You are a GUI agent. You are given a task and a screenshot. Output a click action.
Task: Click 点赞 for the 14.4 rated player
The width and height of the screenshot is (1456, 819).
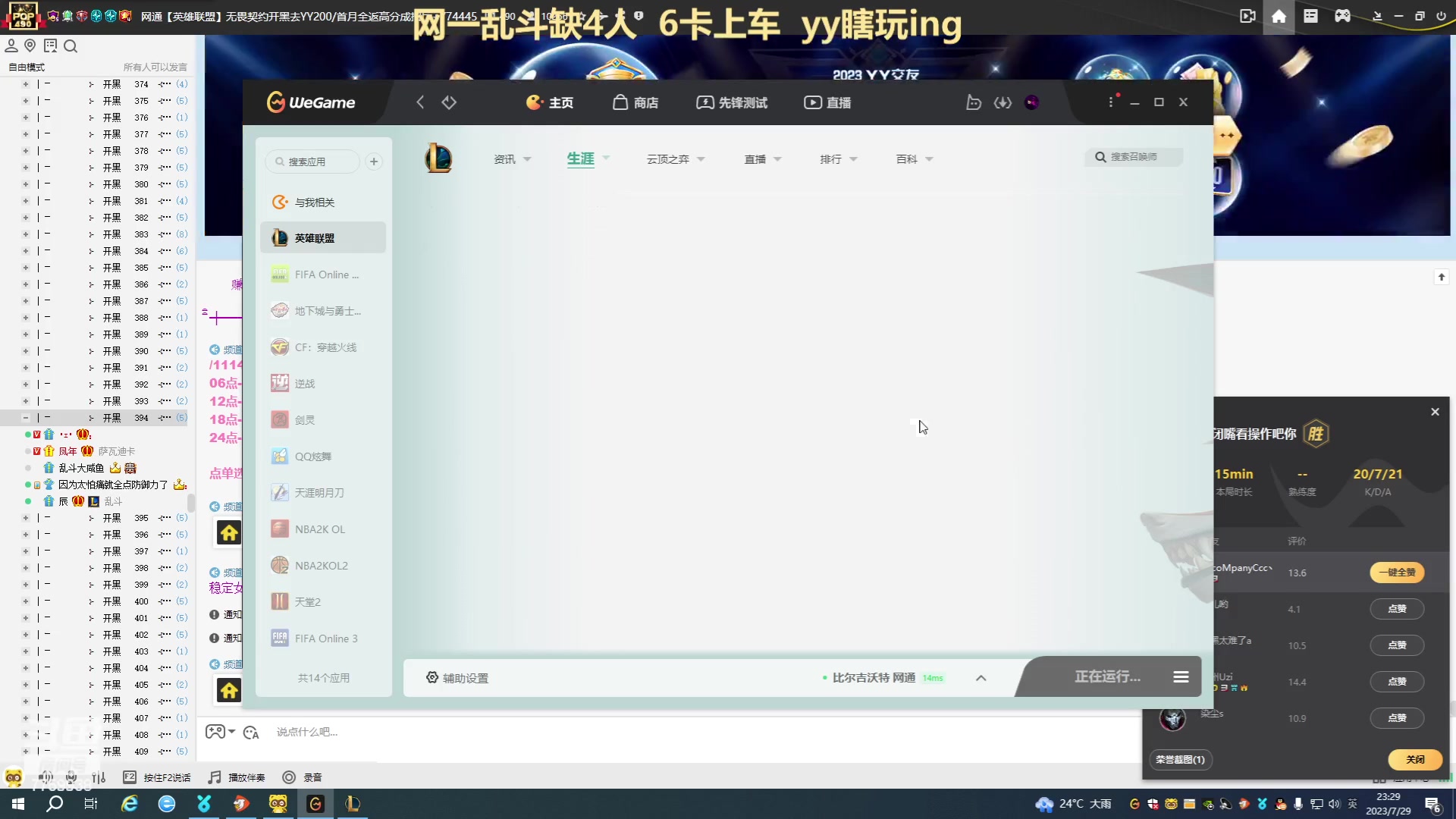coord(1397,682)
